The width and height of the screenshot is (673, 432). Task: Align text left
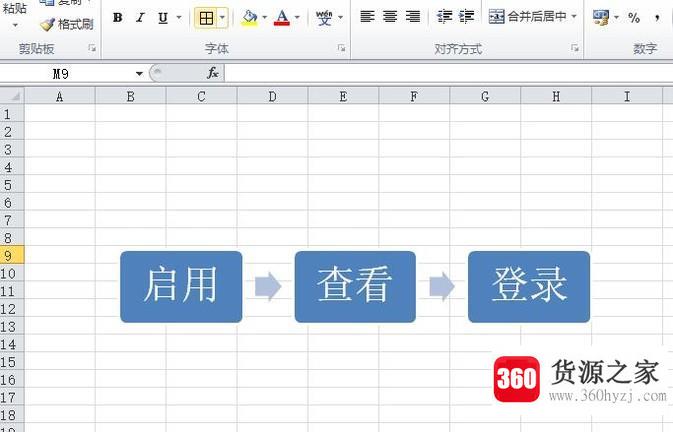[367, 17]
